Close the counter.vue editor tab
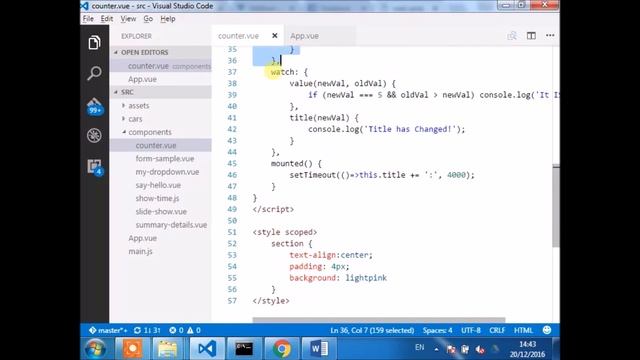Viewport: 640px width, 360px height. click(275, 36)
